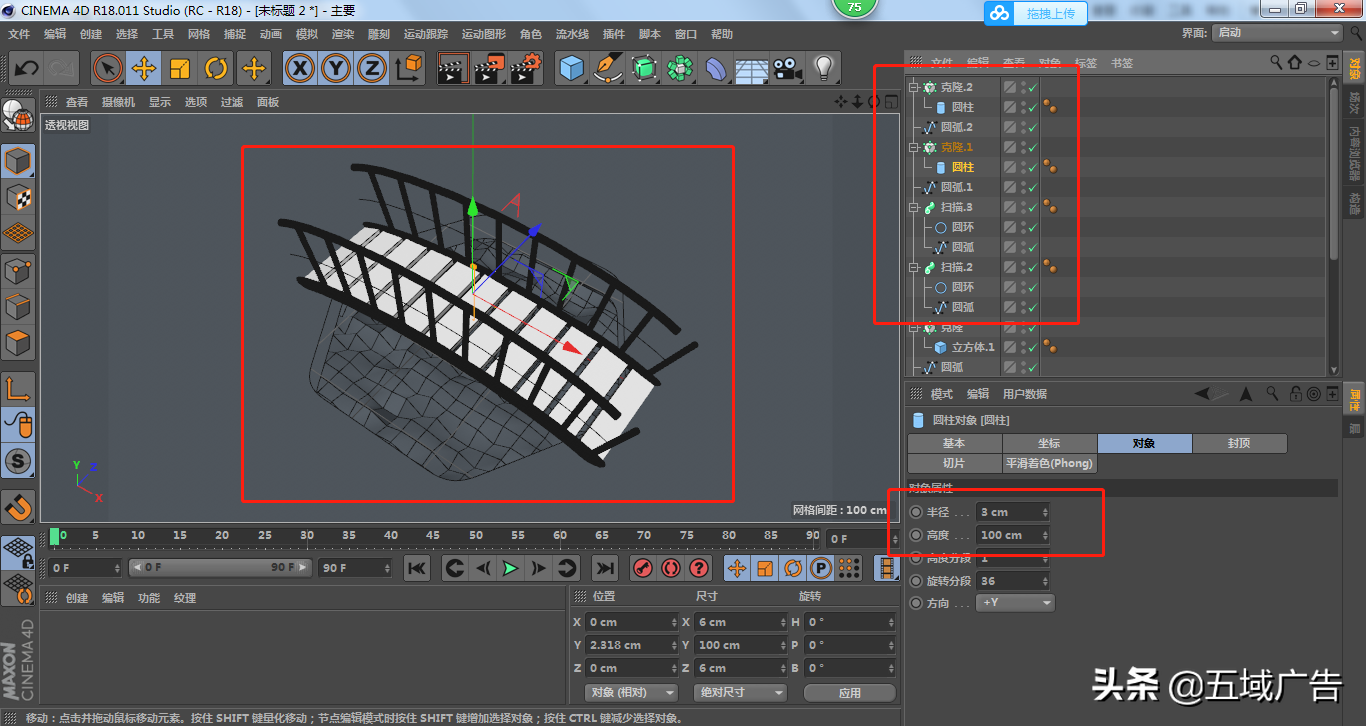
Task: Click the green MoGraph array icon
Action: 680,69
